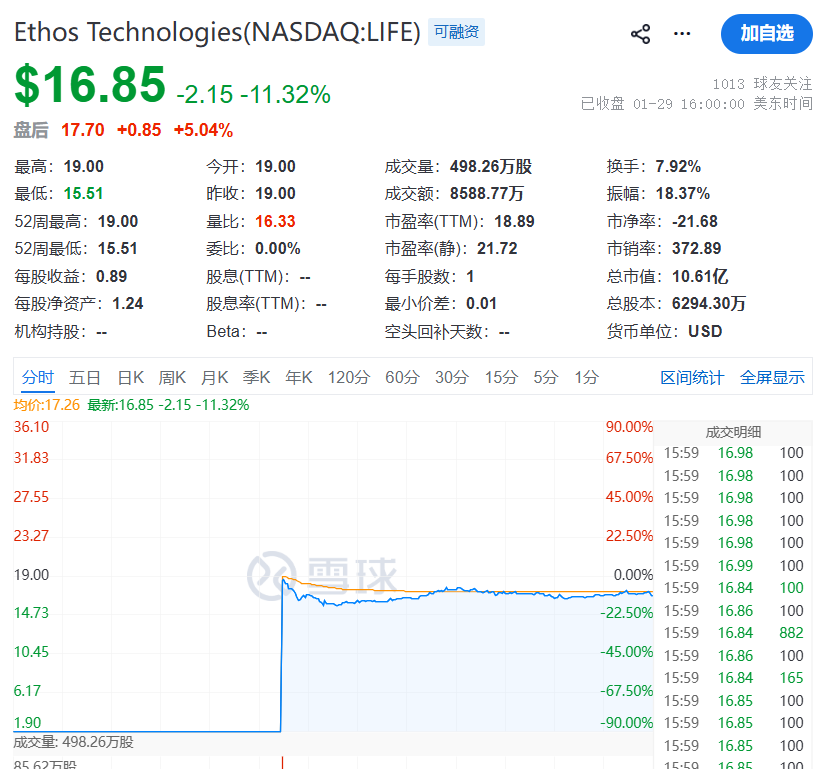
Task: Switch to the 5分 interval
Action: pos(545,377)
